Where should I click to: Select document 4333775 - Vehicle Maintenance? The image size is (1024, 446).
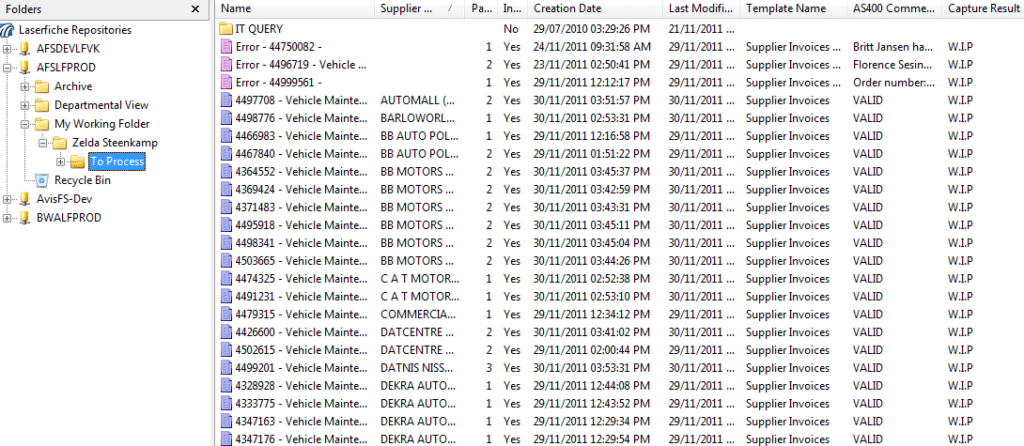click(302, 404)
